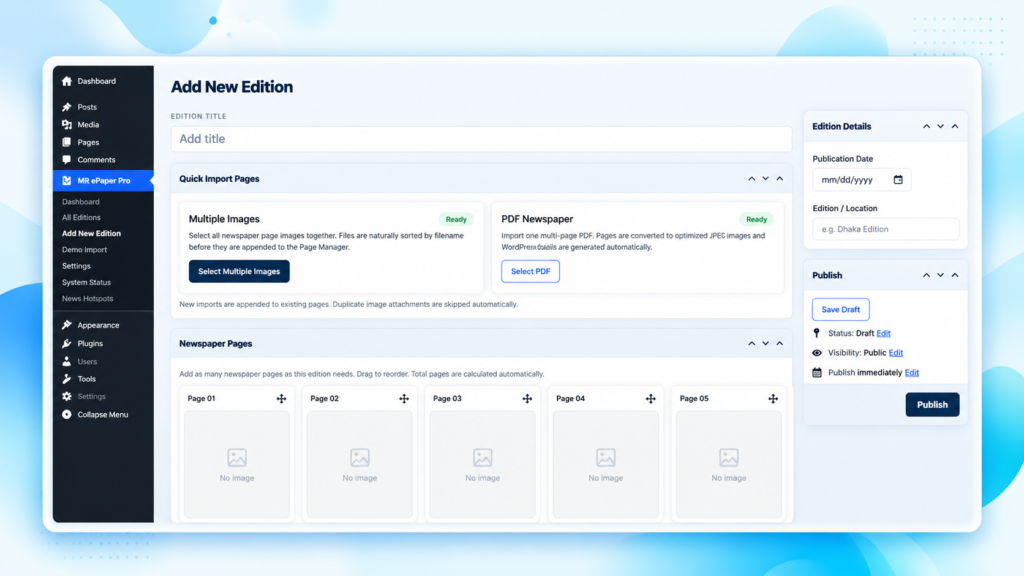Click the Plugins icon in sidebar
This screenshot has width=1024, height=576.
click(x=67, y=344)
